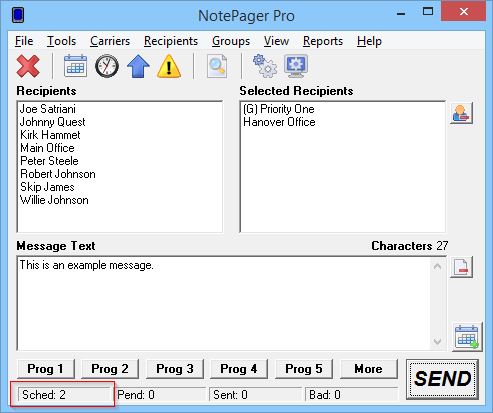Click the Prog 4 button

click(239, 369)
